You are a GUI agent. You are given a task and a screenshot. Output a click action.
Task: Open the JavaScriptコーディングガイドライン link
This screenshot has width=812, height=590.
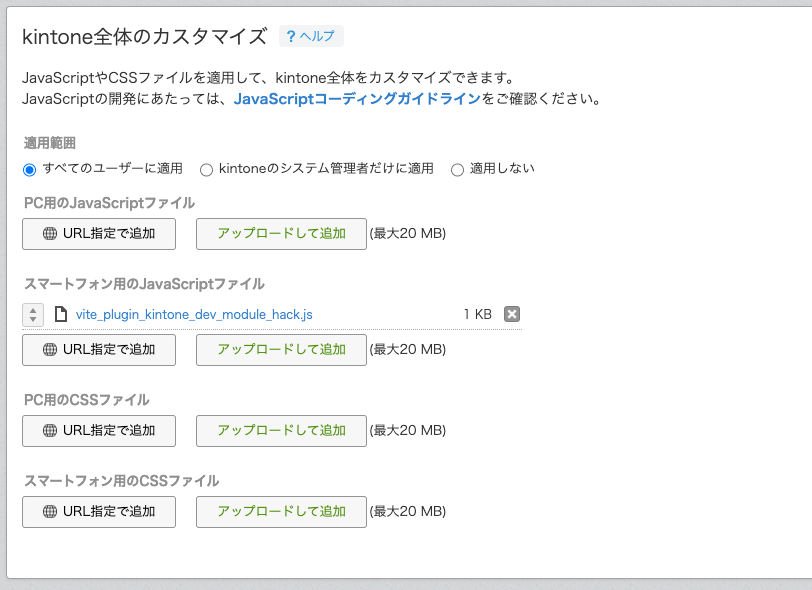[x=357, y=98]
